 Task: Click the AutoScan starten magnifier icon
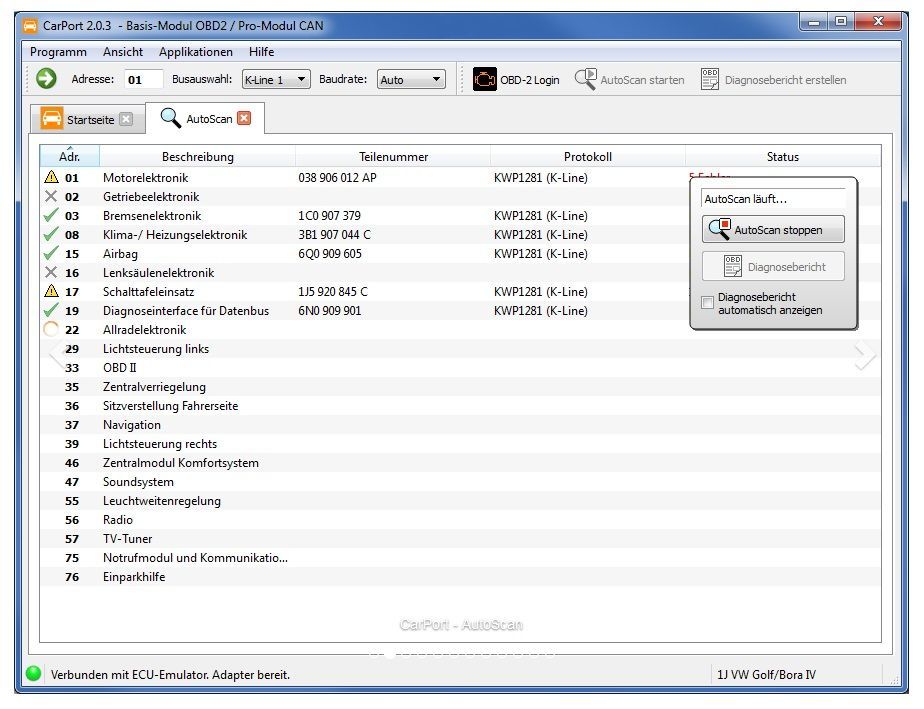pos(585,80)
